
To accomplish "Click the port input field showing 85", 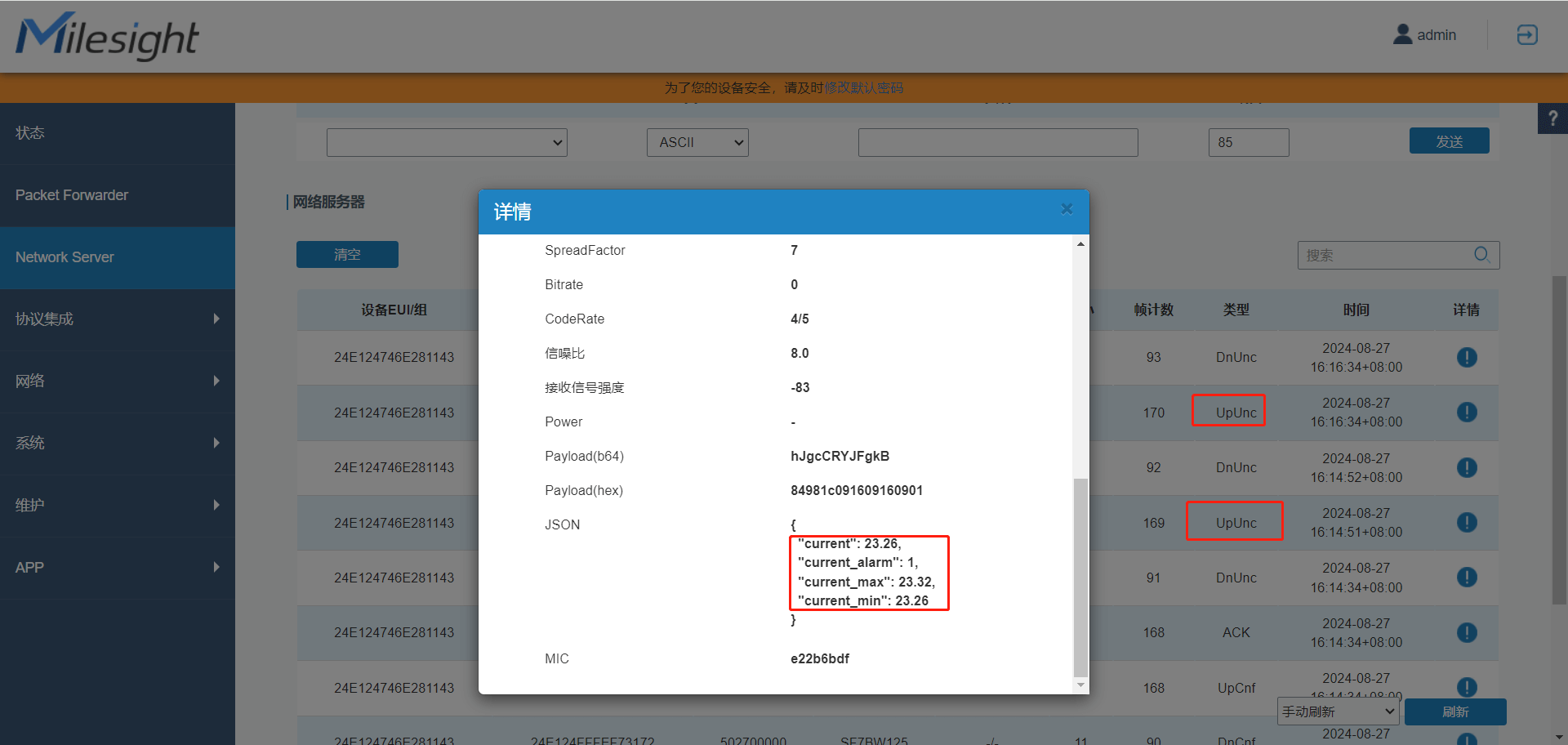I will pyautogui.click(x=1248, y=142).
